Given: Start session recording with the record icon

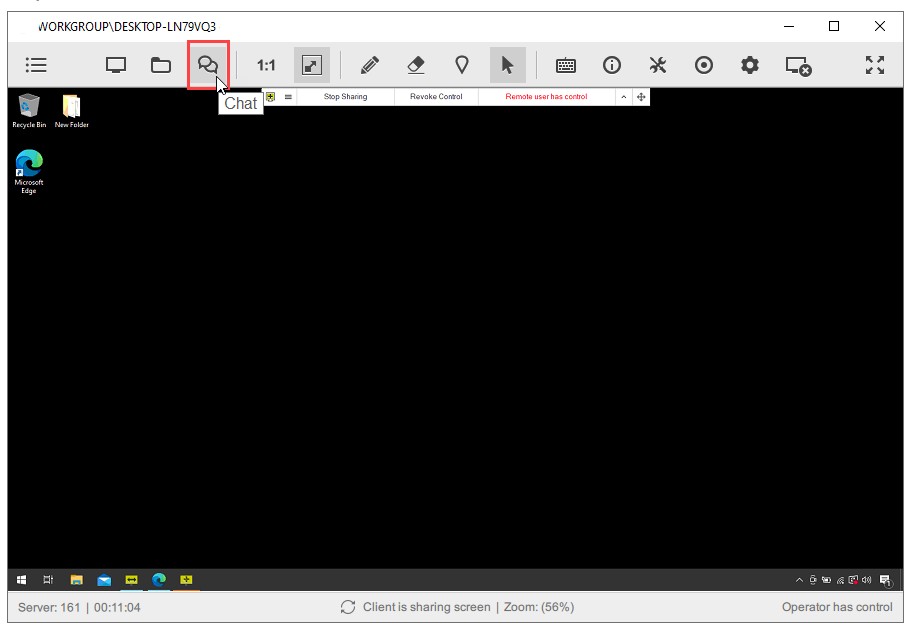Looking at the screenshot, I should tap(703, 65).
